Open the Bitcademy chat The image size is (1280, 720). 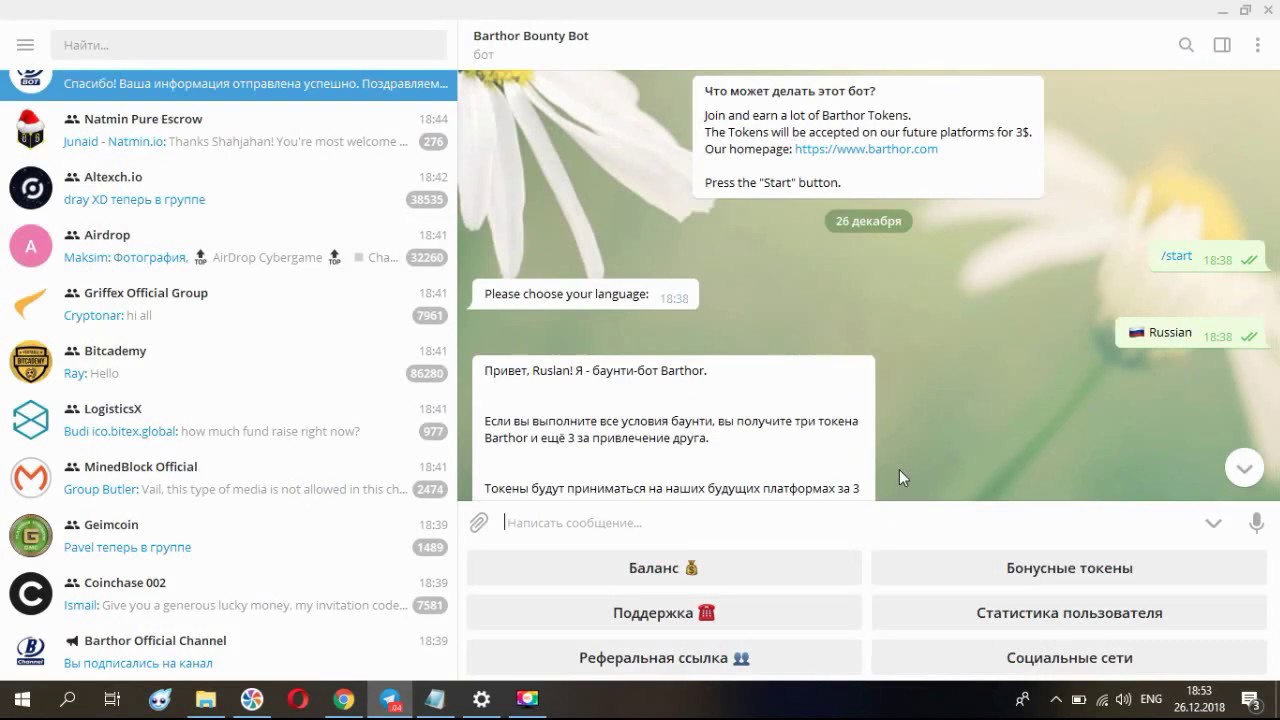click(228, 362)
